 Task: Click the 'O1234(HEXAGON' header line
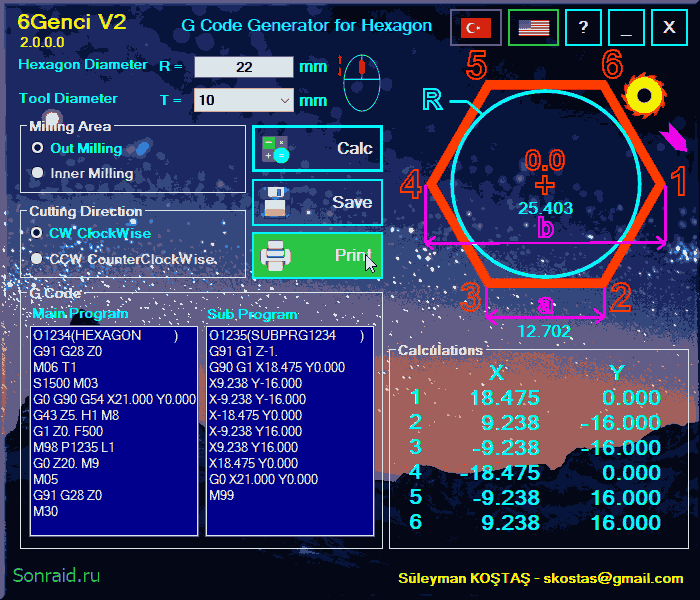click(106, 335)
